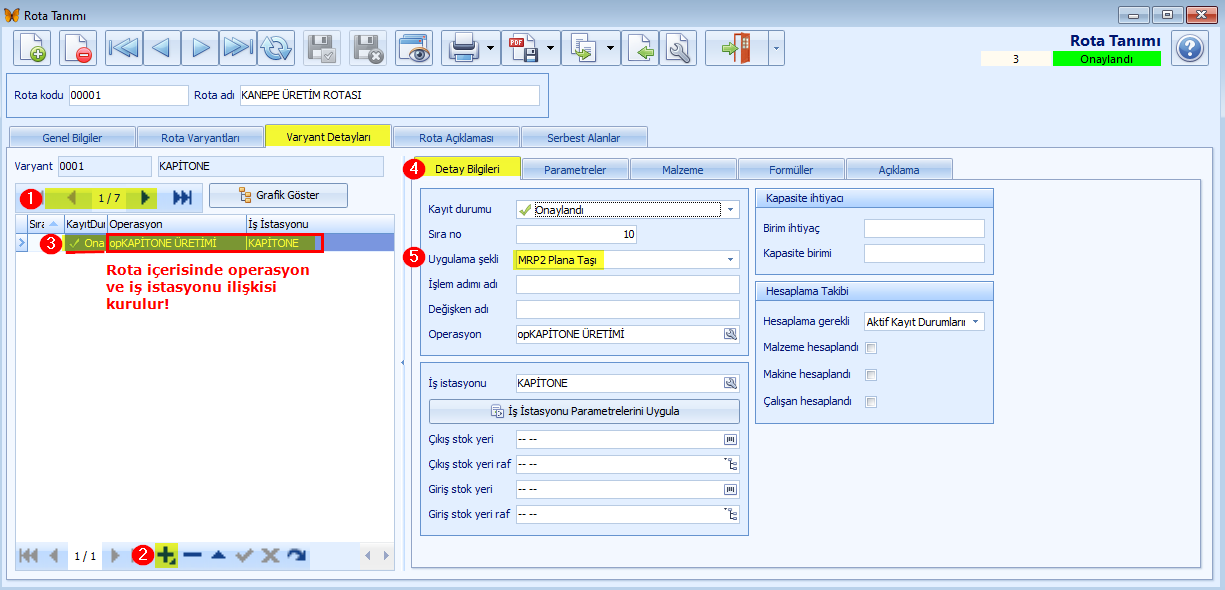Show the previous variant

pos(72,198)
